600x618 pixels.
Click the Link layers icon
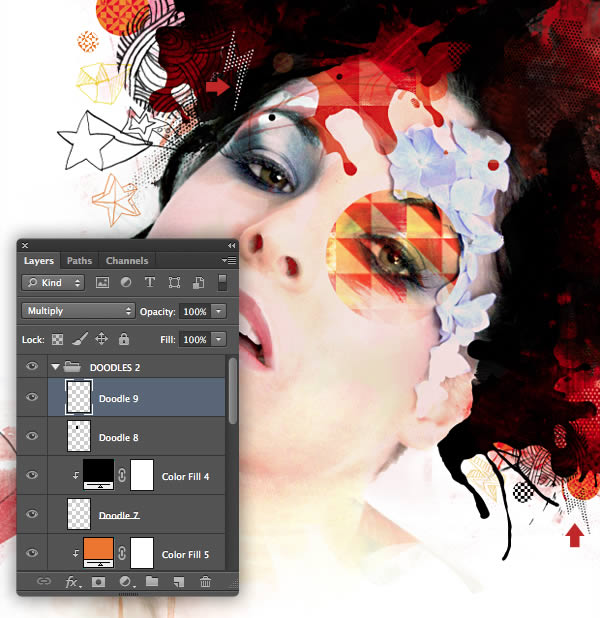pyautogui.click(x=44, y=581)
